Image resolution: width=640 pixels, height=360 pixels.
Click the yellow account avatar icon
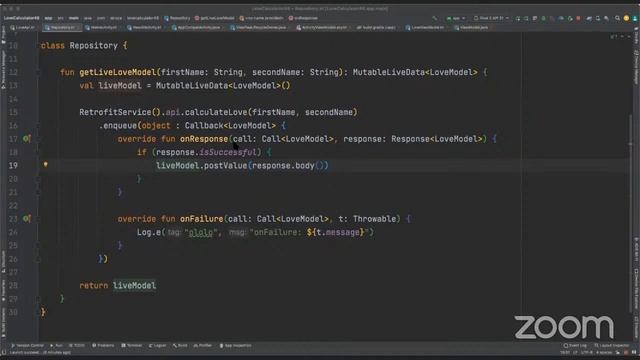point(626,18)
